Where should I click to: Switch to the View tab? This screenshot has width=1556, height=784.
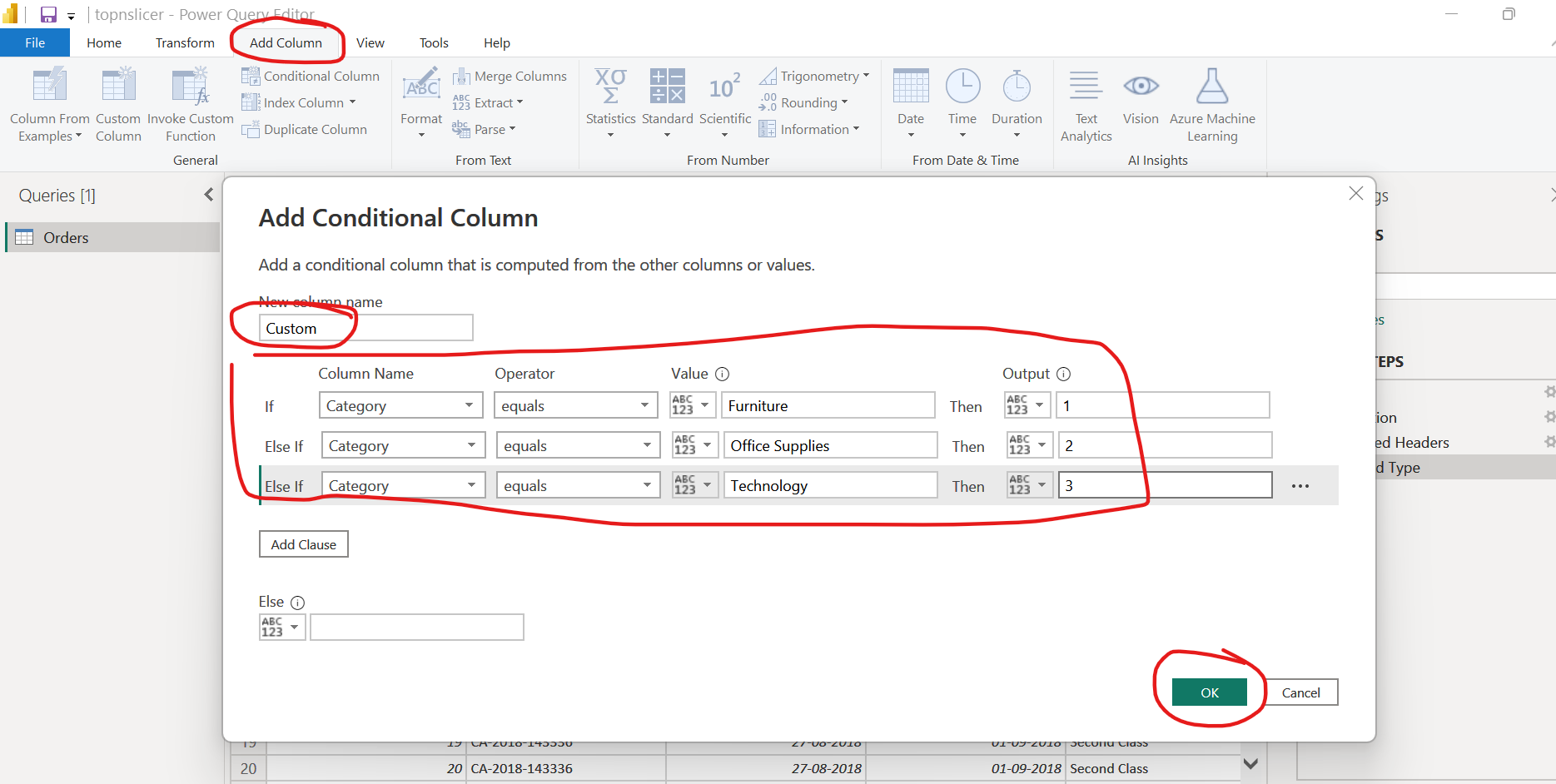tap(370, 42)
